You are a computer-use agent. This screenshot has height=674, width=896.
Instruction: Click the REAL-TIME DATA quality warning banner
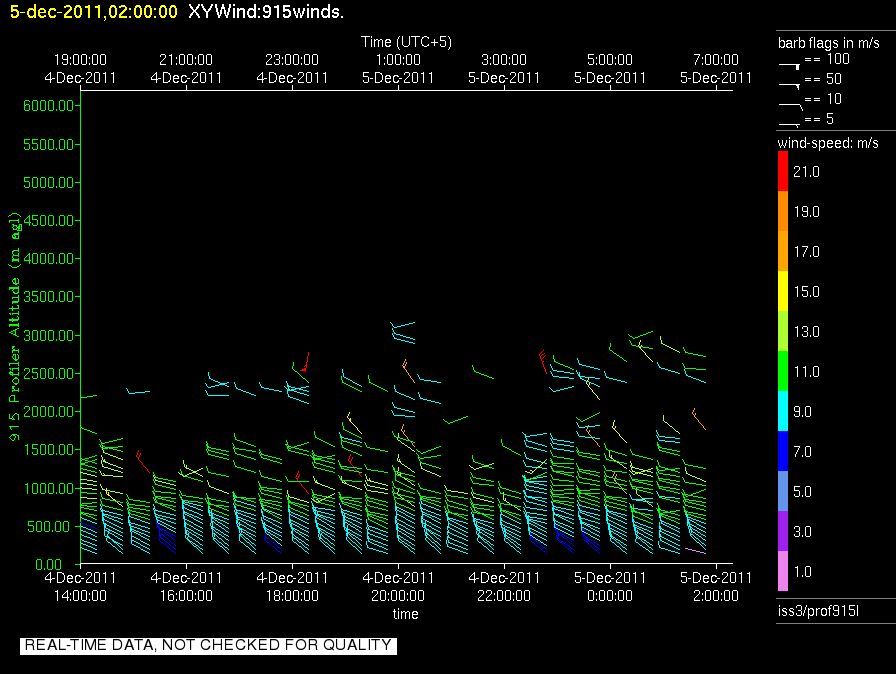coord(208,645)
